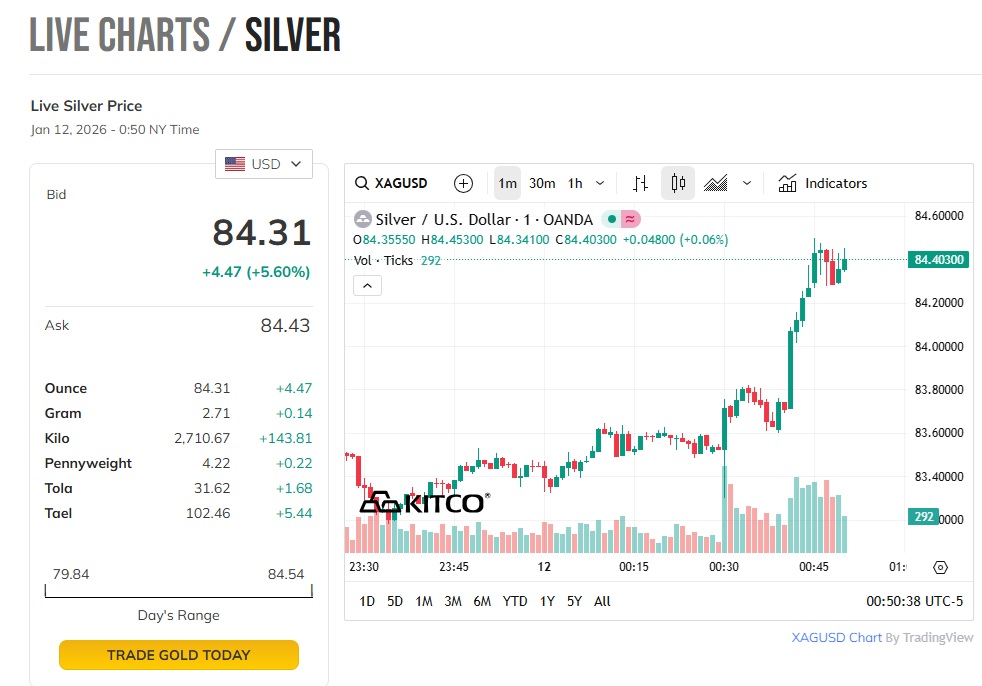Open chart settings hexagon icon

point(940,567)
